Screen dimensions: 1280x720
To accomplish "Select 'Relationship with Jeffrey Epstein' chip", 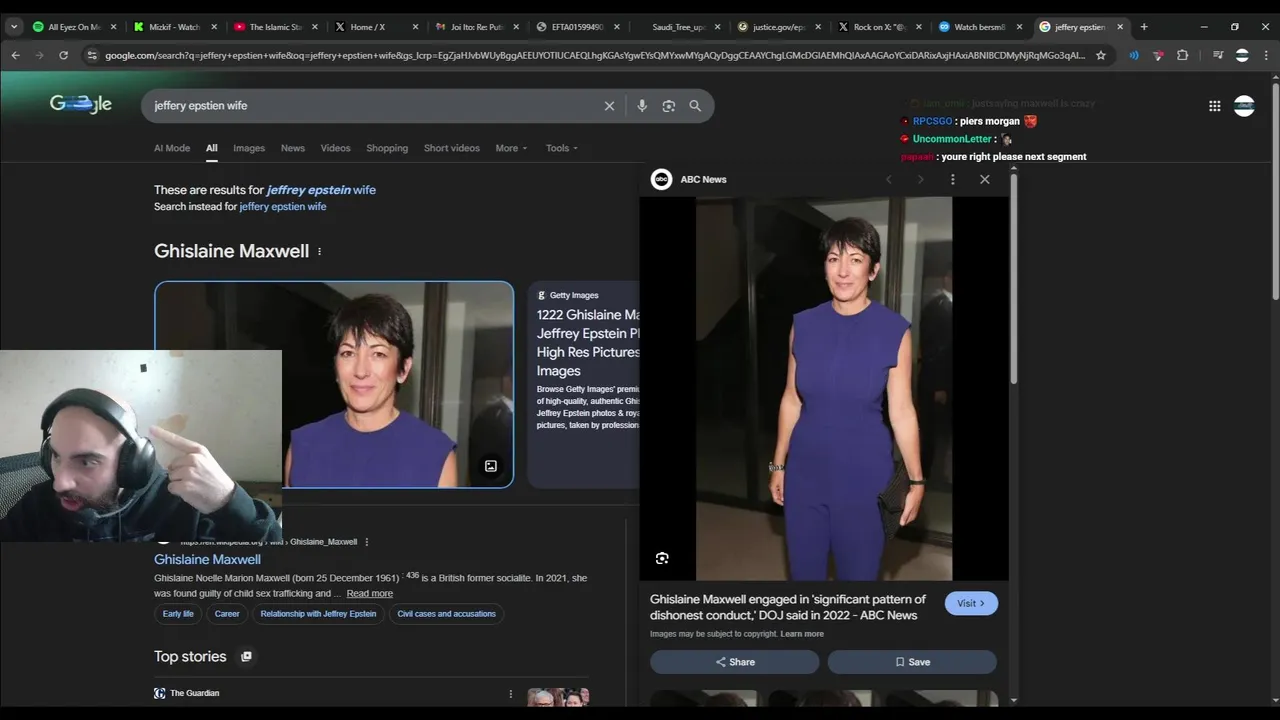I will [318, 614].
